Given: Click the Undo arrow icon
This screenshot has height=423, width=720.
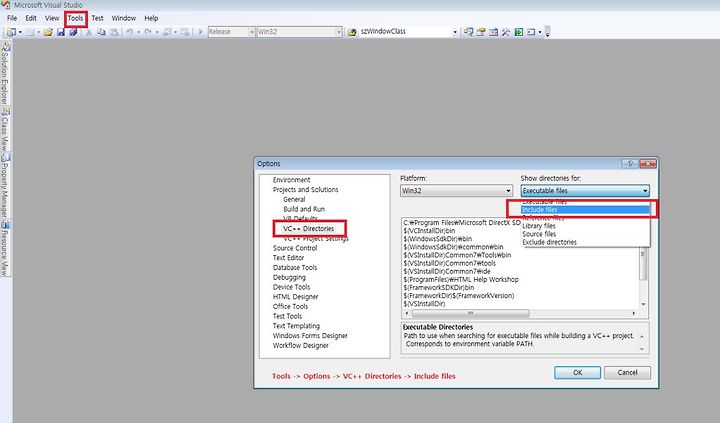Looking at the screenshot, I should tap(130, 32).
